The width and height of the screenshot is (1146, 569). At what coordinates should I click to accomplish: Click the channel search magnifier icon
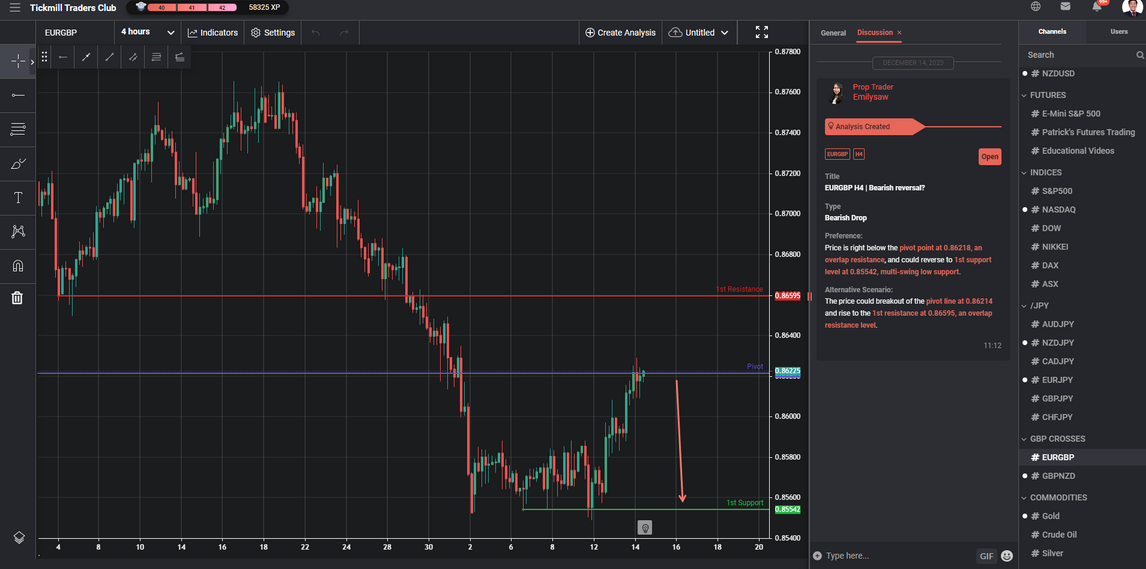(x=1139, y=55)
